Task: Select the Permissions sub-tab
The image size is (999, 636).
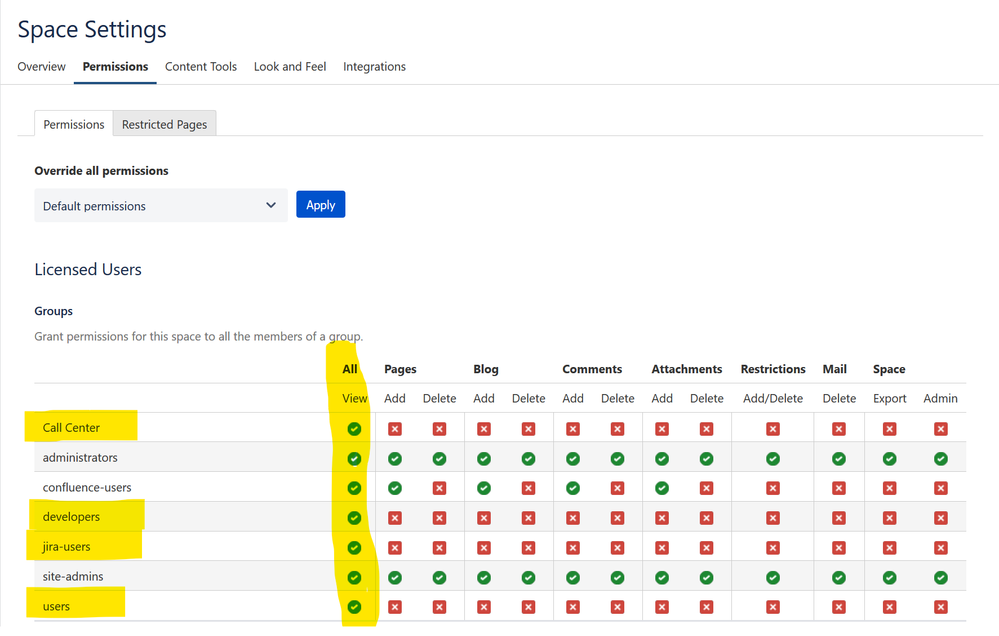Action: pyautogui.click(x=73, y=124)
